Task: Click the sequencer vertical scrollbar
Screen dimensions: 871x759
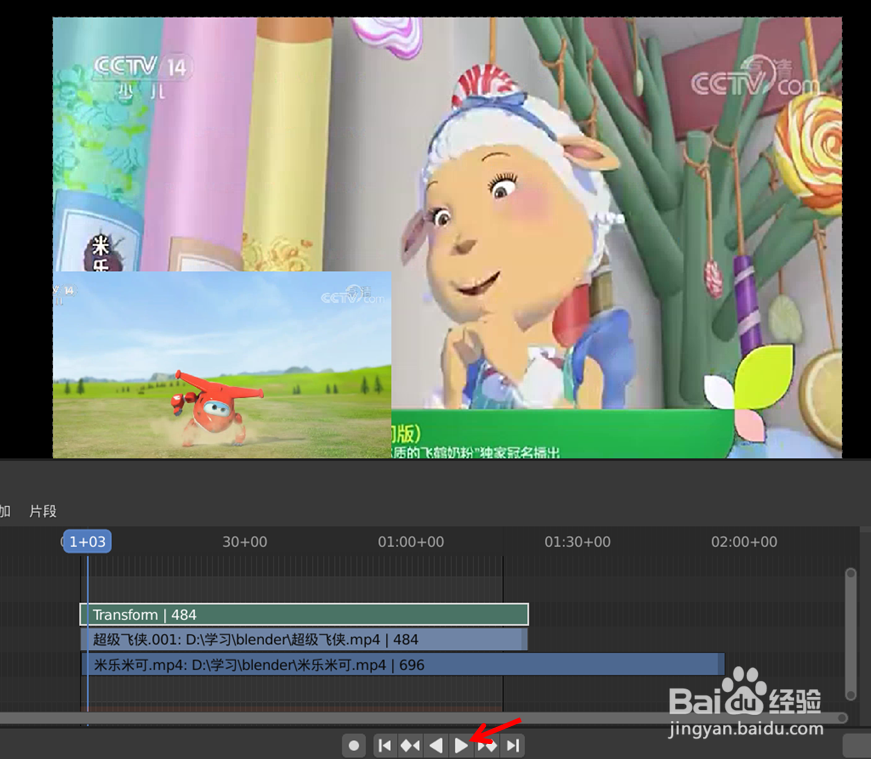Action: 850,634
